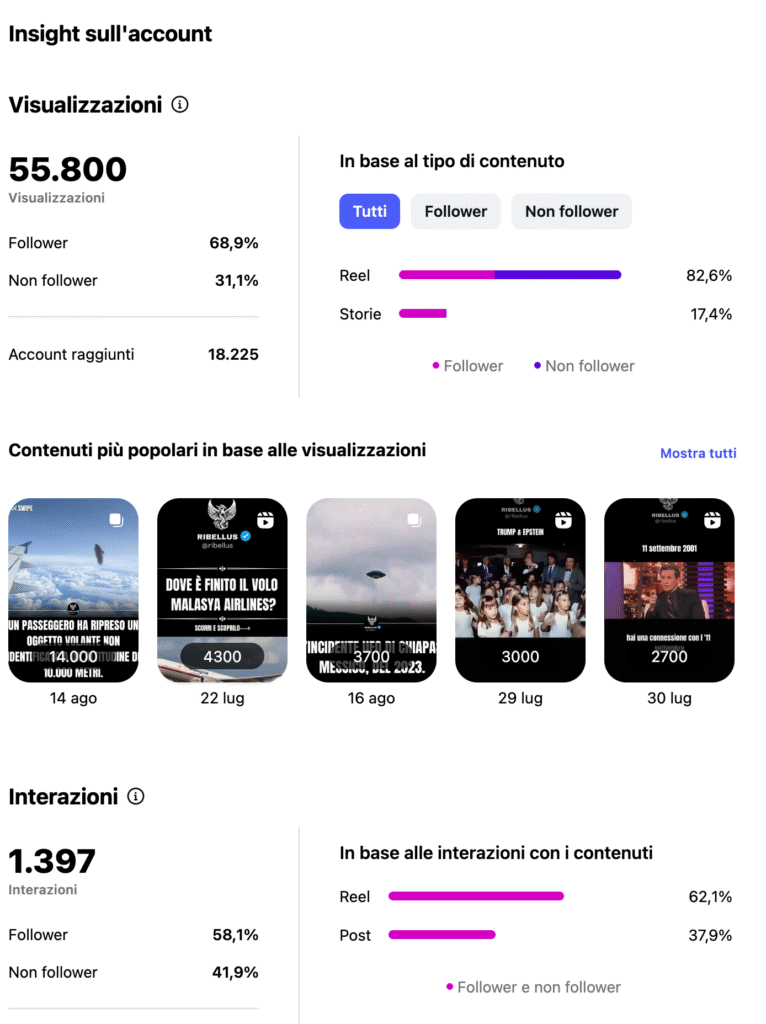Switch to the Non follower filter
766x1024 pixels.
tap(571, 211)
